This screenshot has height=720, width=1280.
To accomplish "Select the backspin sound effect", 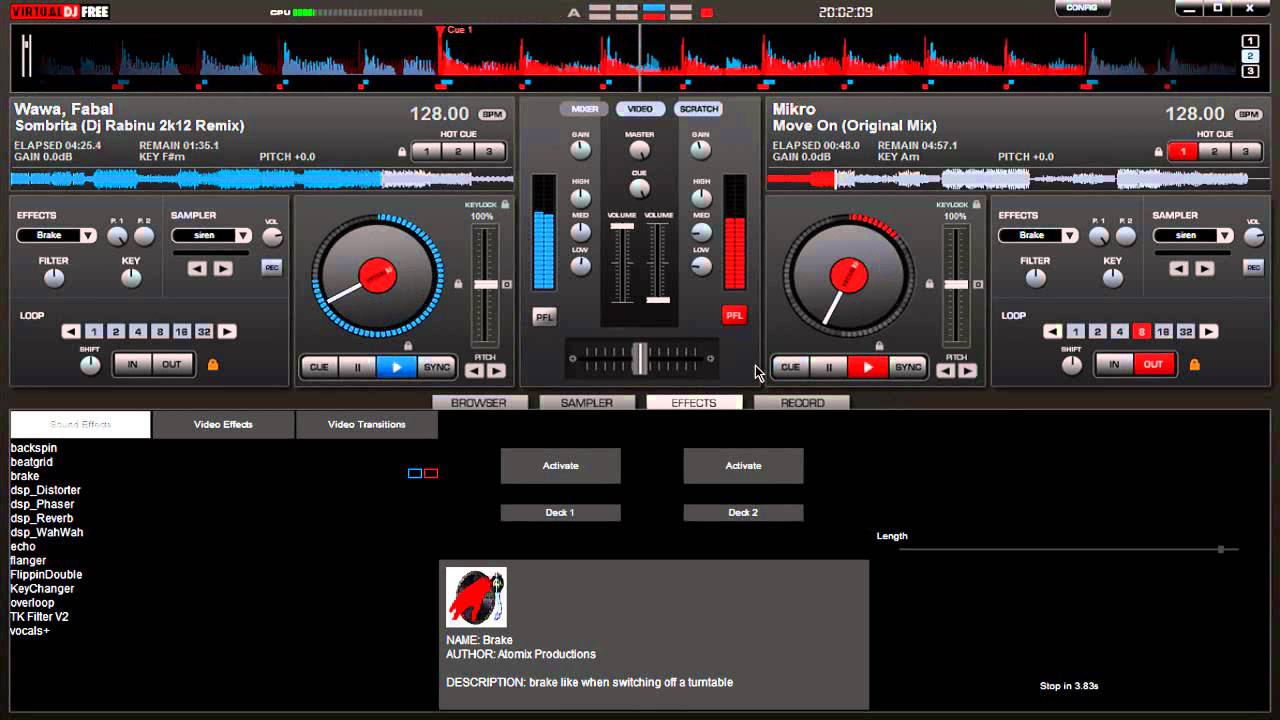I will pos(34,448).
